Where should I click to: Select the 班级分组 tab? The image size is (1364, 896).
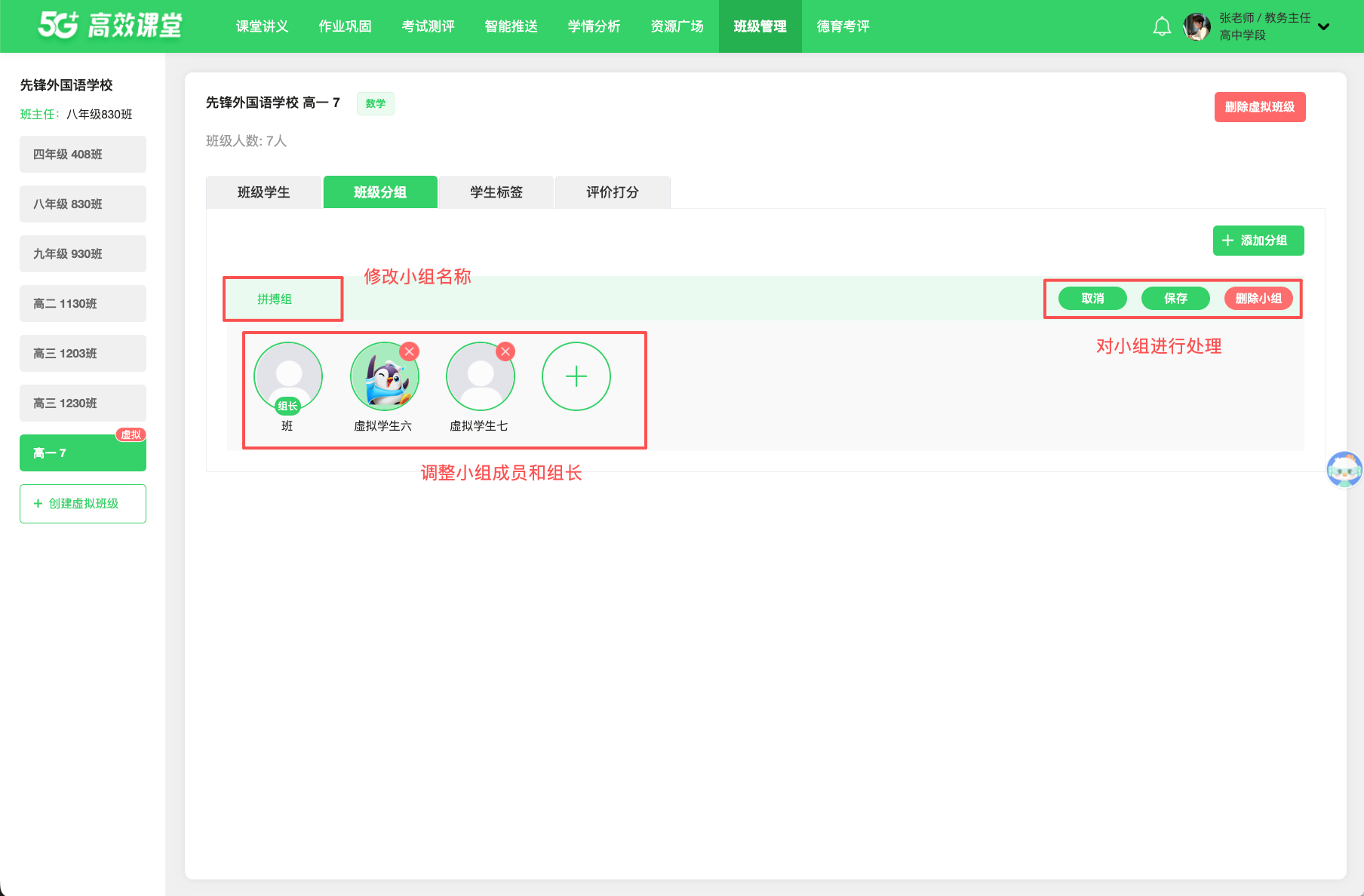click(x=380, y=192)
